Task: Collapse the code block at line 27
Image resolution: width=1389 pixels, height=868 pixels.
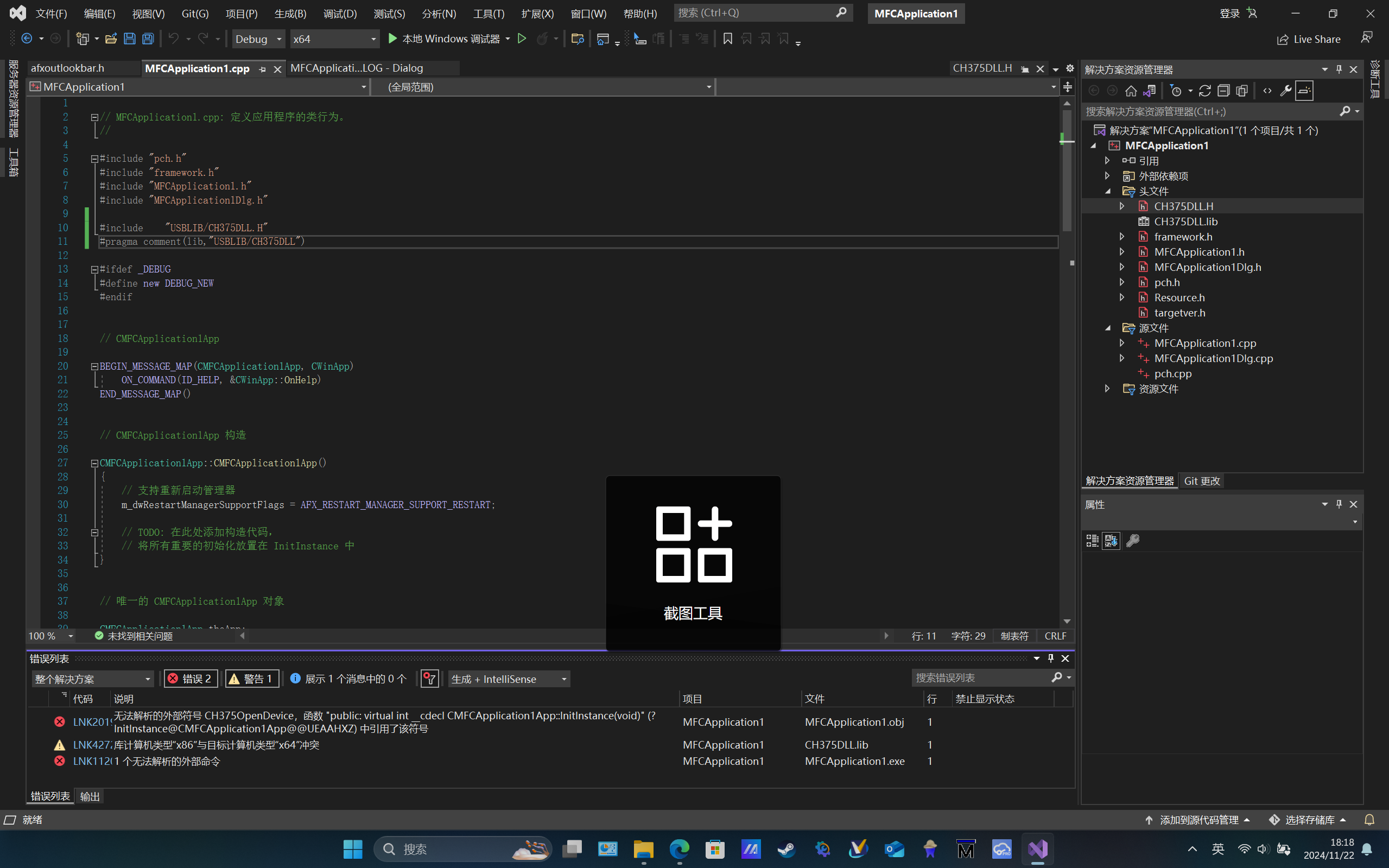Action: [x=94, y=462]
